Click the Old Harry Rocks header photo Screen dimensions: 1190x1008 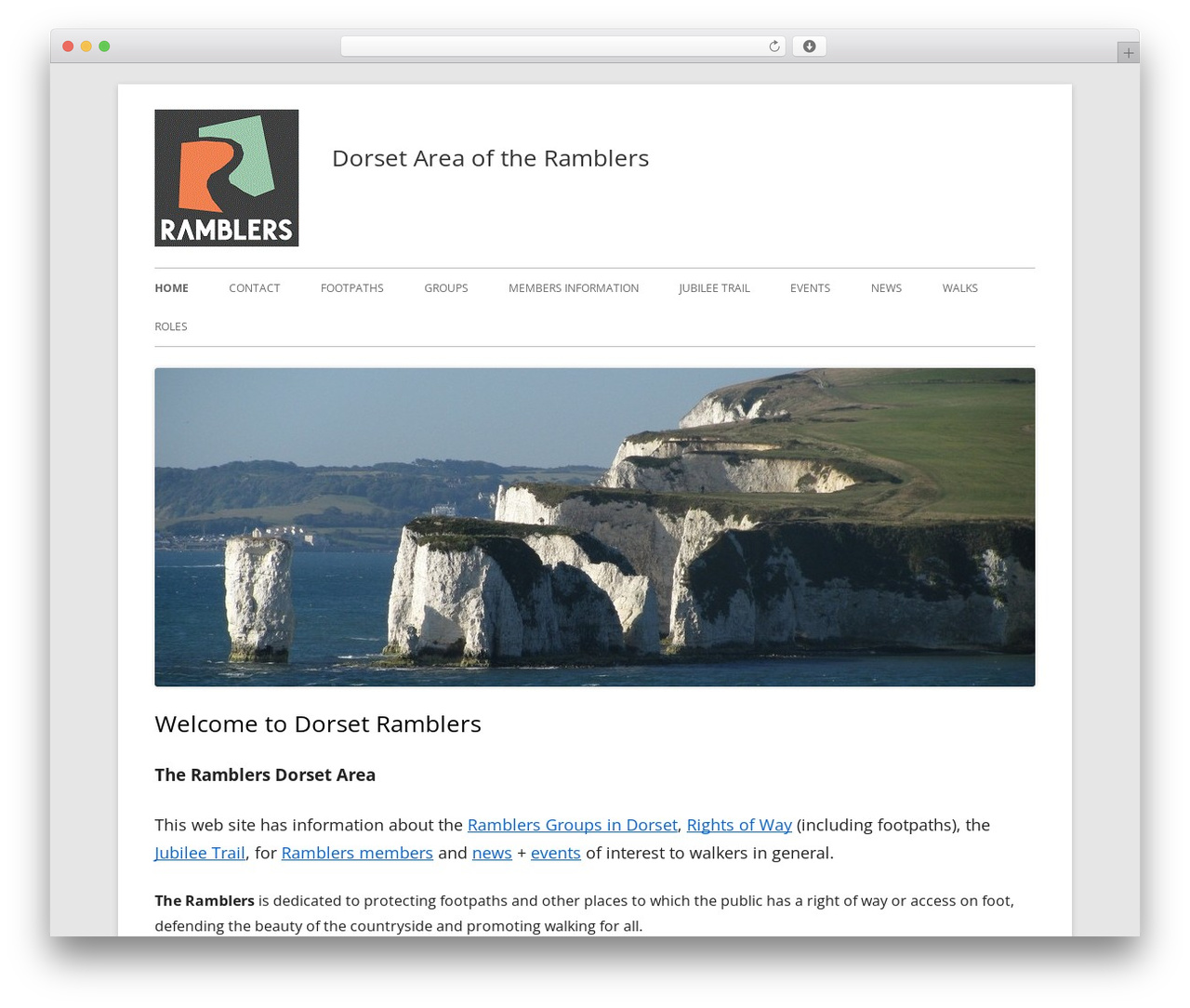click(595, 527)
